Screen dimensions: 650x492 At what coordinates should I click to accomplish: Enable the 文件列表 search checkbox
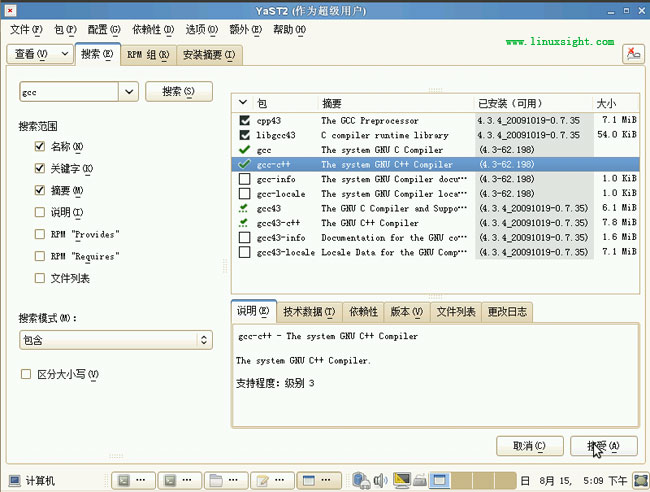pyautogui.click(x=40, y=278)
